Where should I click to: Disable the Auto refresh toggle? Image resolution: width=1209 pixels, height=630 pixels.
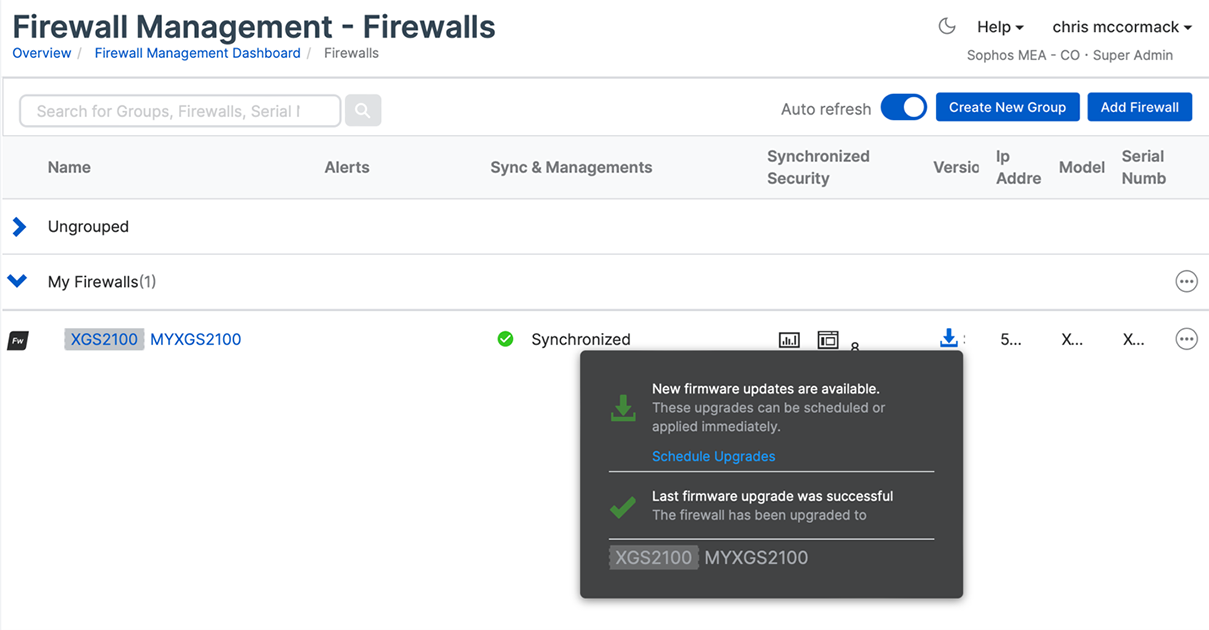click(903, 106)
